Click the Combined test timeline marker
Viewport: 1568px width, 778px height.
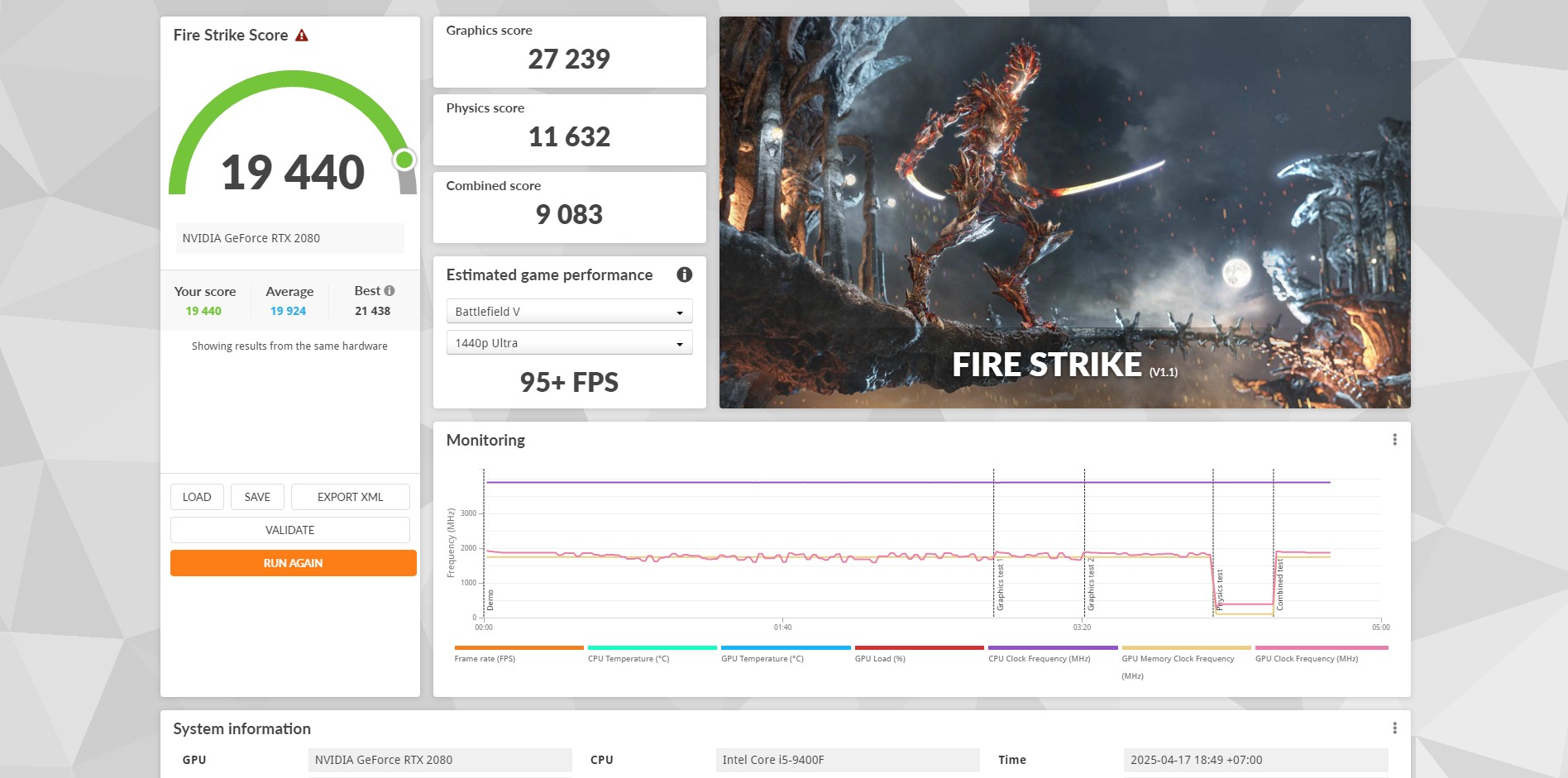coord(1279,585)
